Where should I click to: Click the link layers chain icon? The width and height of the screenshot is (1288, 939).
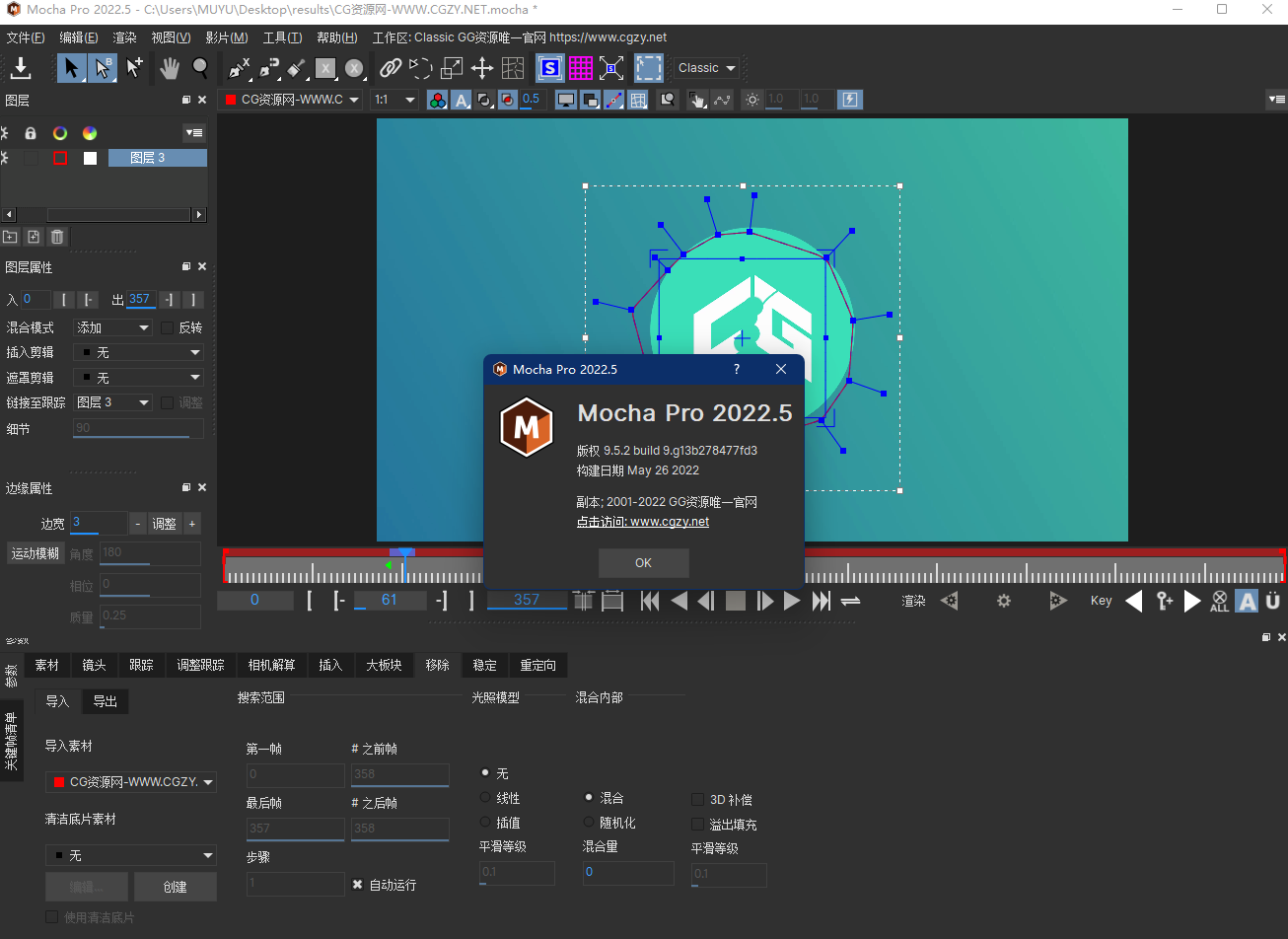391,68
